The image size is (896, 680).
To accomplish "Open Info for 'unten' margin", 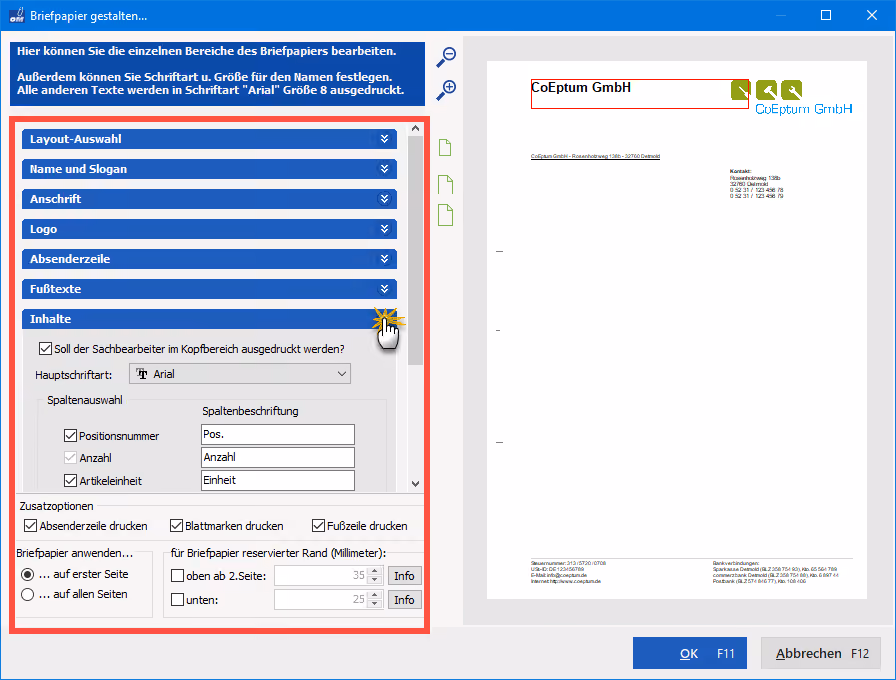I will [404, 599].
